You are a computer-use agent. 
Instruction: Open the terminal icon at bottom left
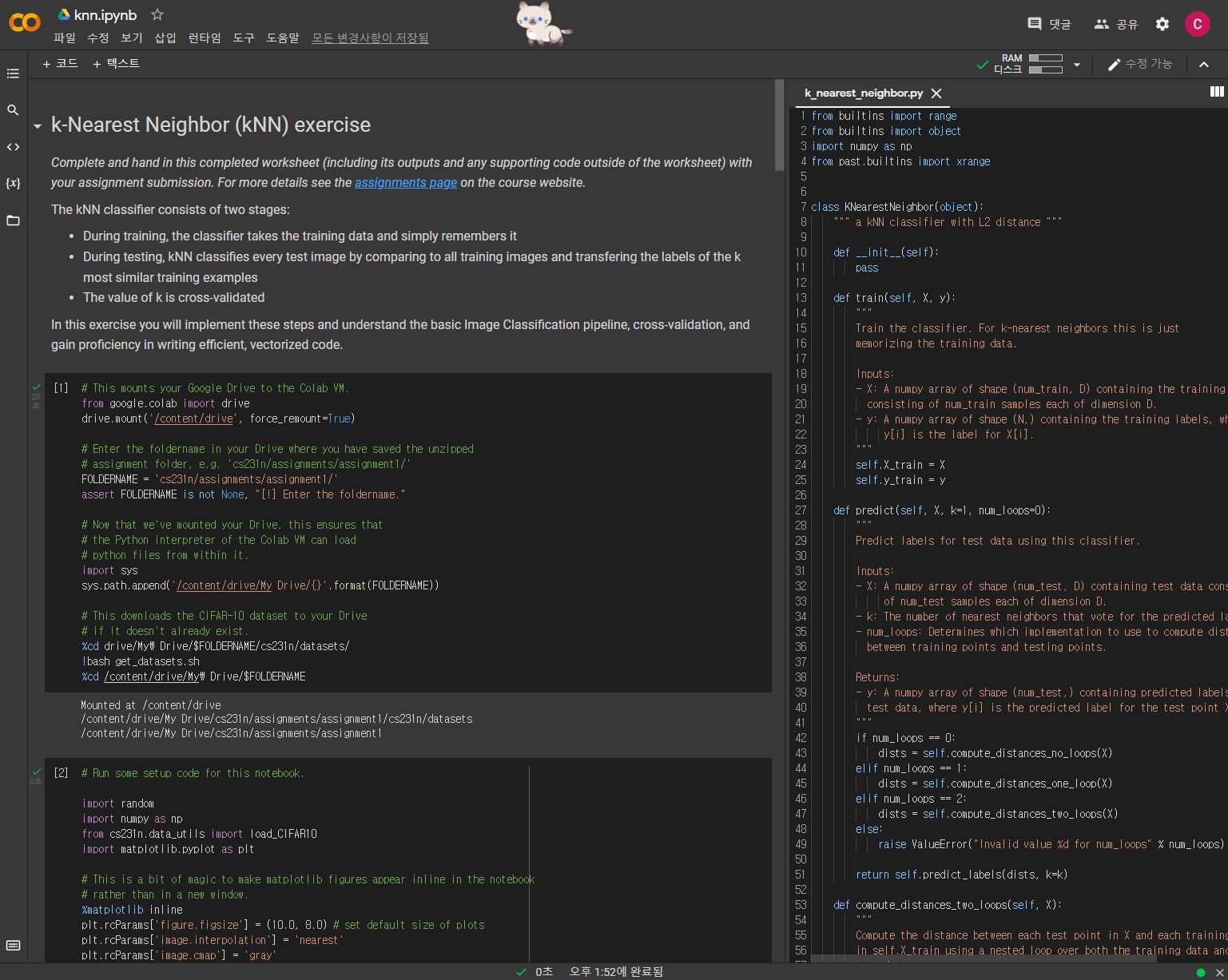(x=13, y=946)
